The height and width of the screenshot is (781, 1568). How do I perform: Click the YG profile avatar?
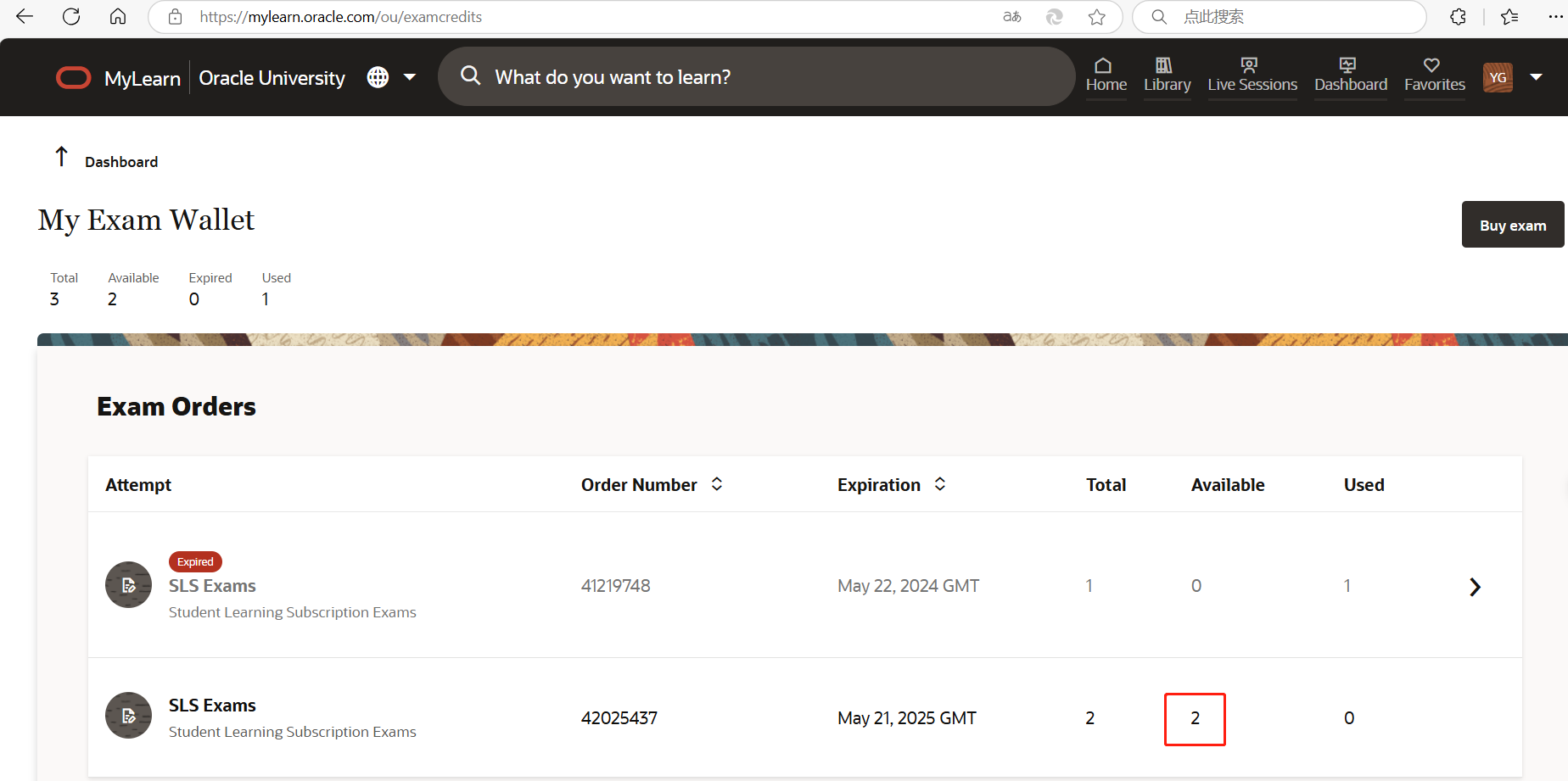(x=1498, y=77)
